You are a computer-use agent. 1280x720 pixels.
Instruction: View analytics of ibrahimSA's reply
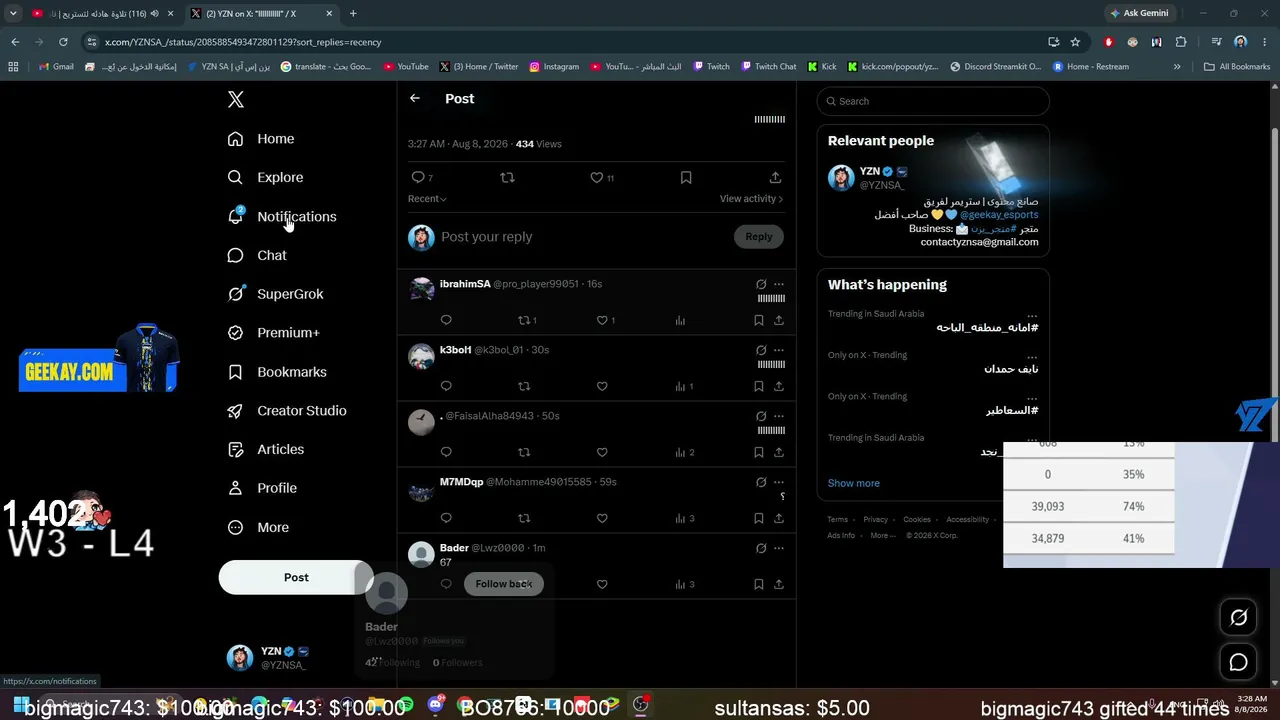[x=680, y=320]
